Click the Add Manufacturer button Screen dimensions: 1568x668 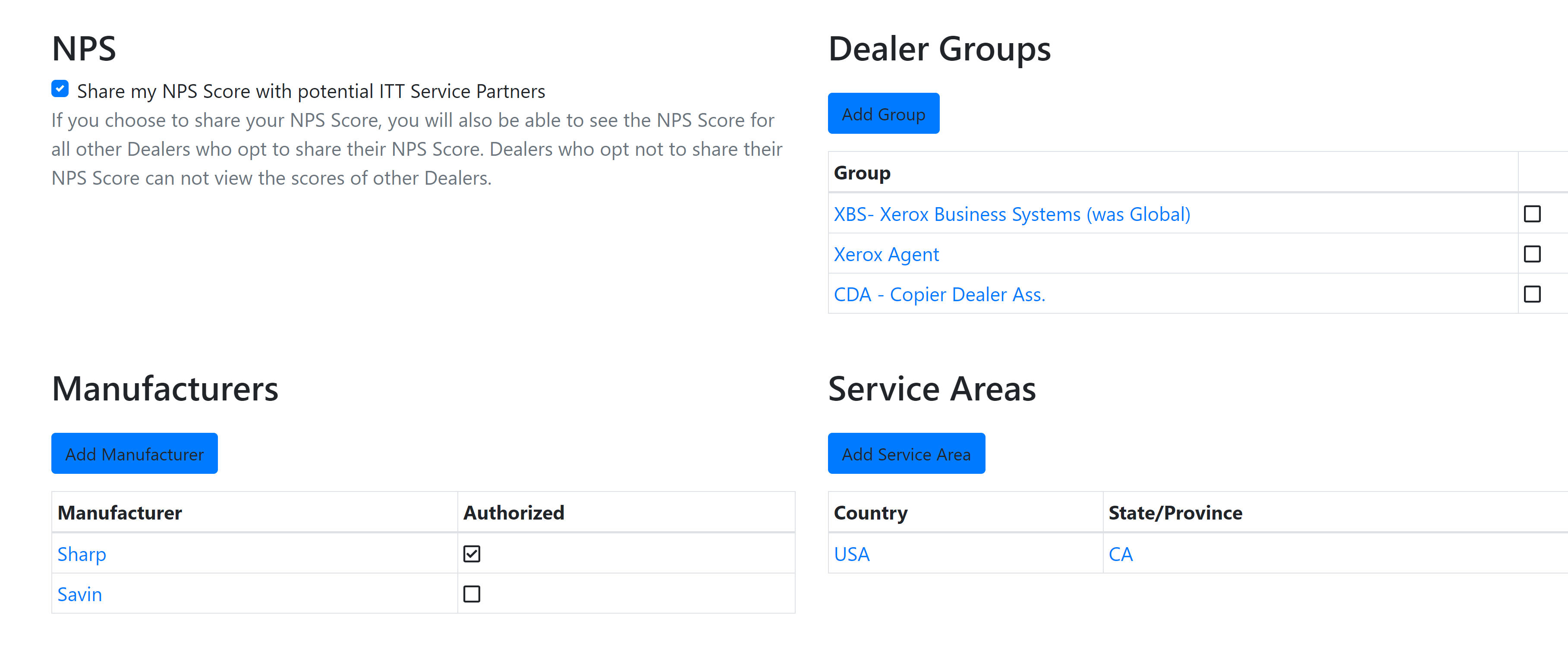pos(135,454)
